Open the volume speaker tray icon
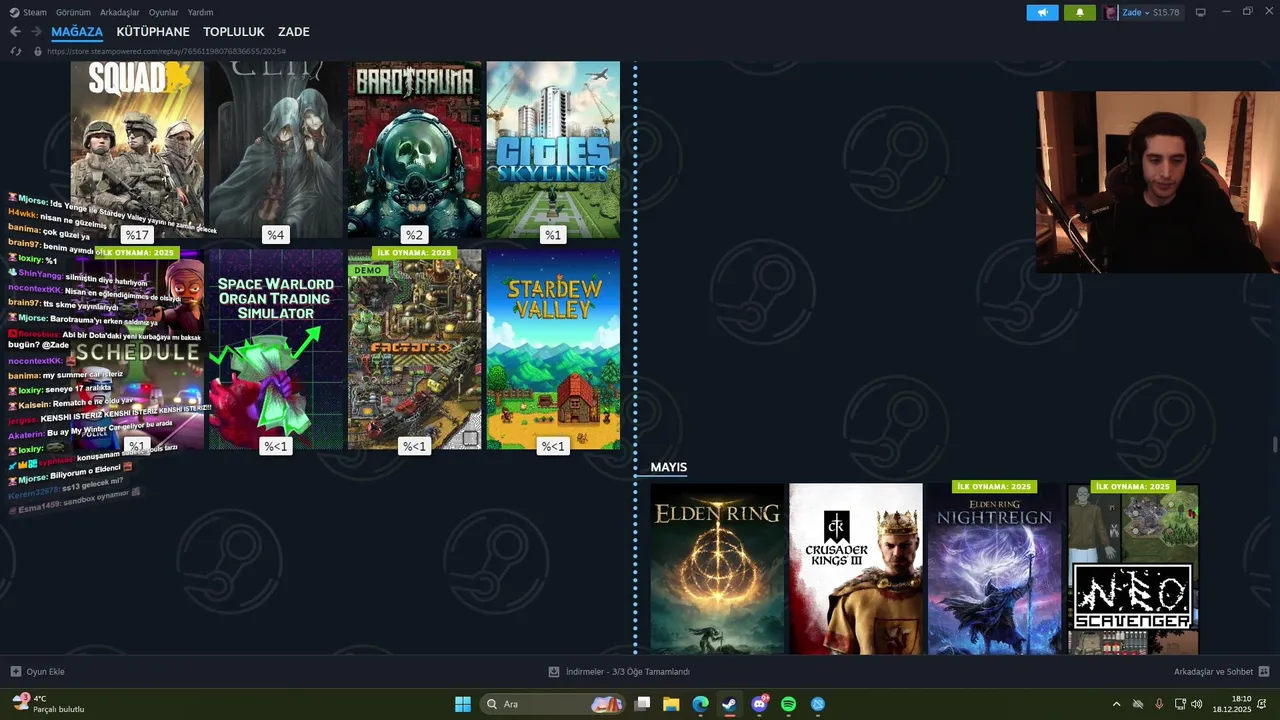This screenshot has height=720, width=1280. click(1196, 704)
